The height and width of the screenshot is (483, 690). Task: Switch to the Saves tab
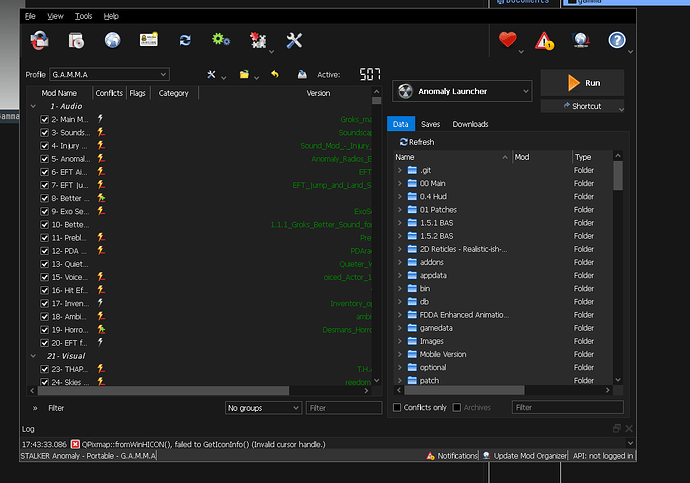(x=430, y=124)
